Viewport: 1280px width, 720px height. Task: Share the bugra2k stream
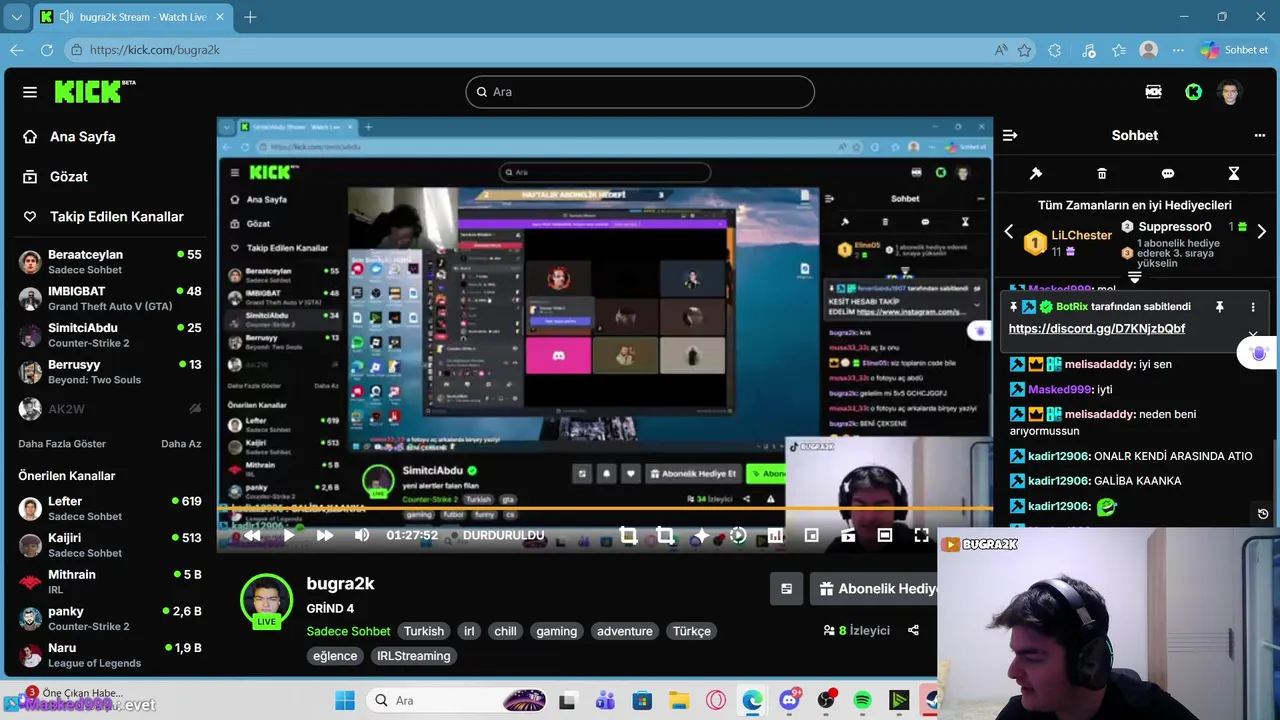[913, 631]
